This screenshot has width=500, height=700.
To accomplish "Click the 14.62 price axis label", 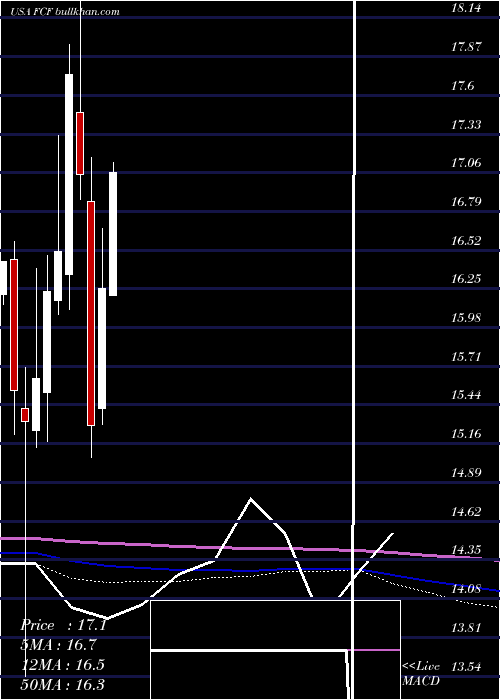I will point(466,511).
